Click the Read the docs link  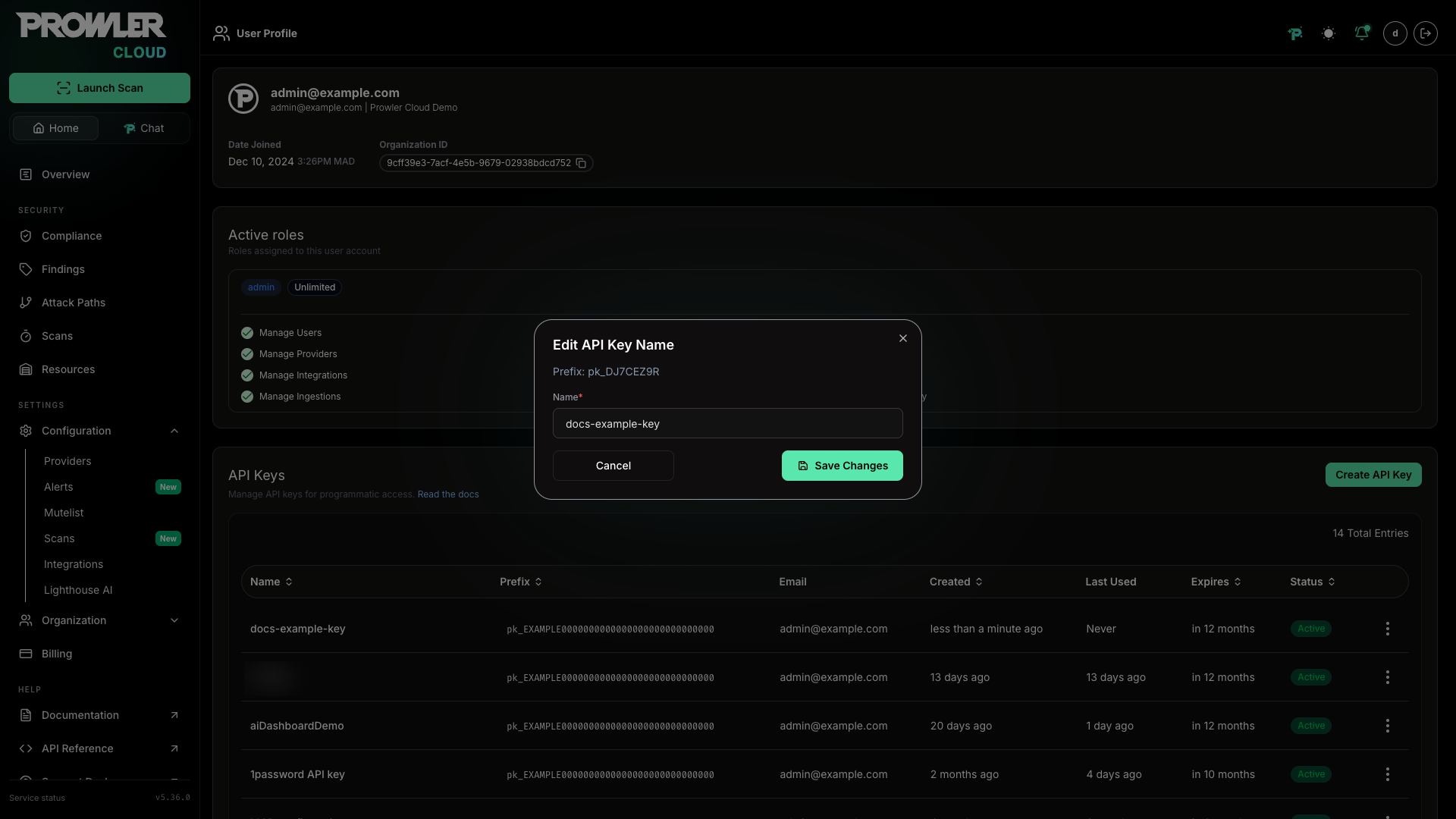(448, 494)
